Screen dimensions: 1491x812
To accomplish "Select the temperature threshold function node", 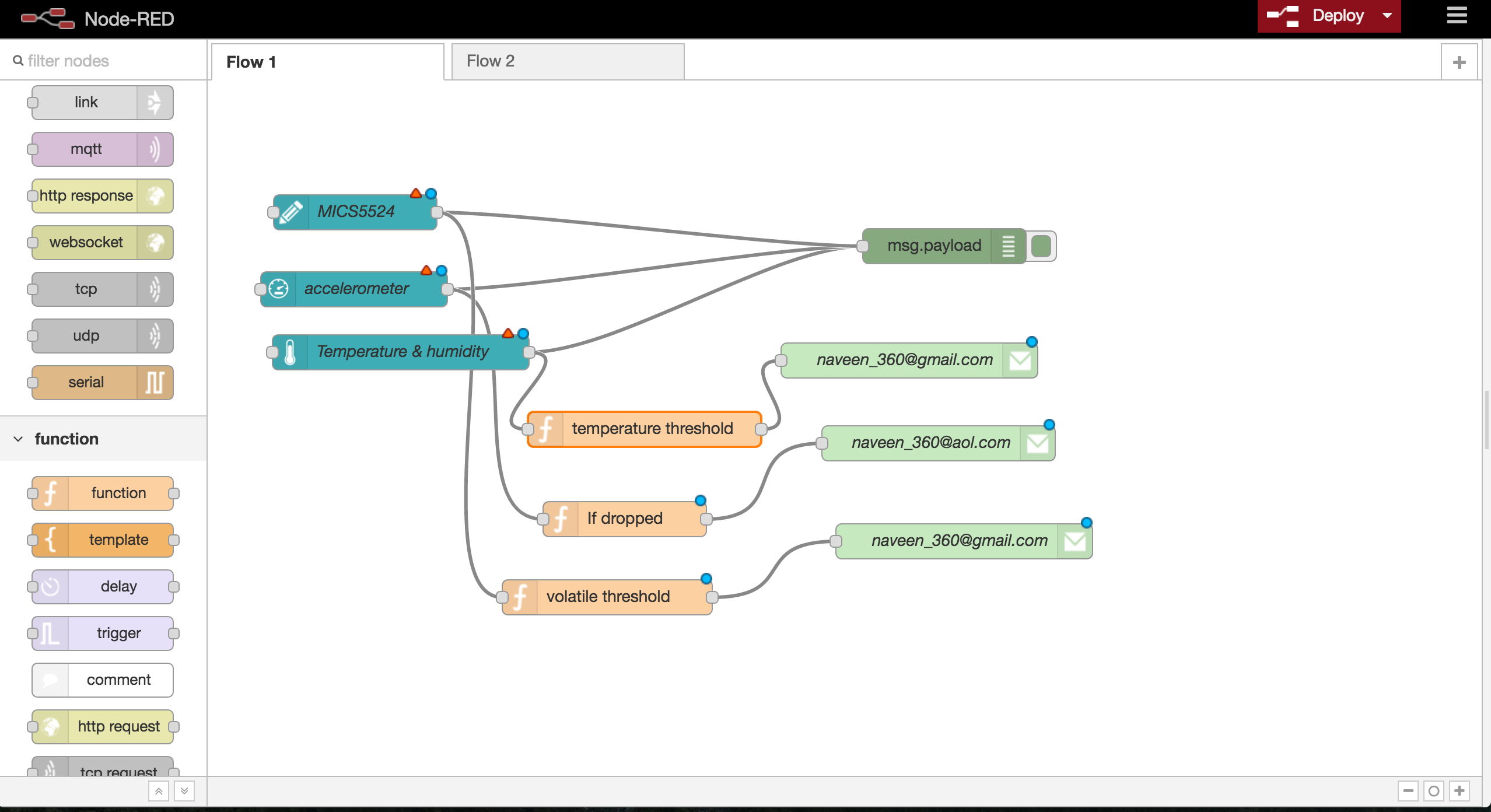I will point(645,429).
